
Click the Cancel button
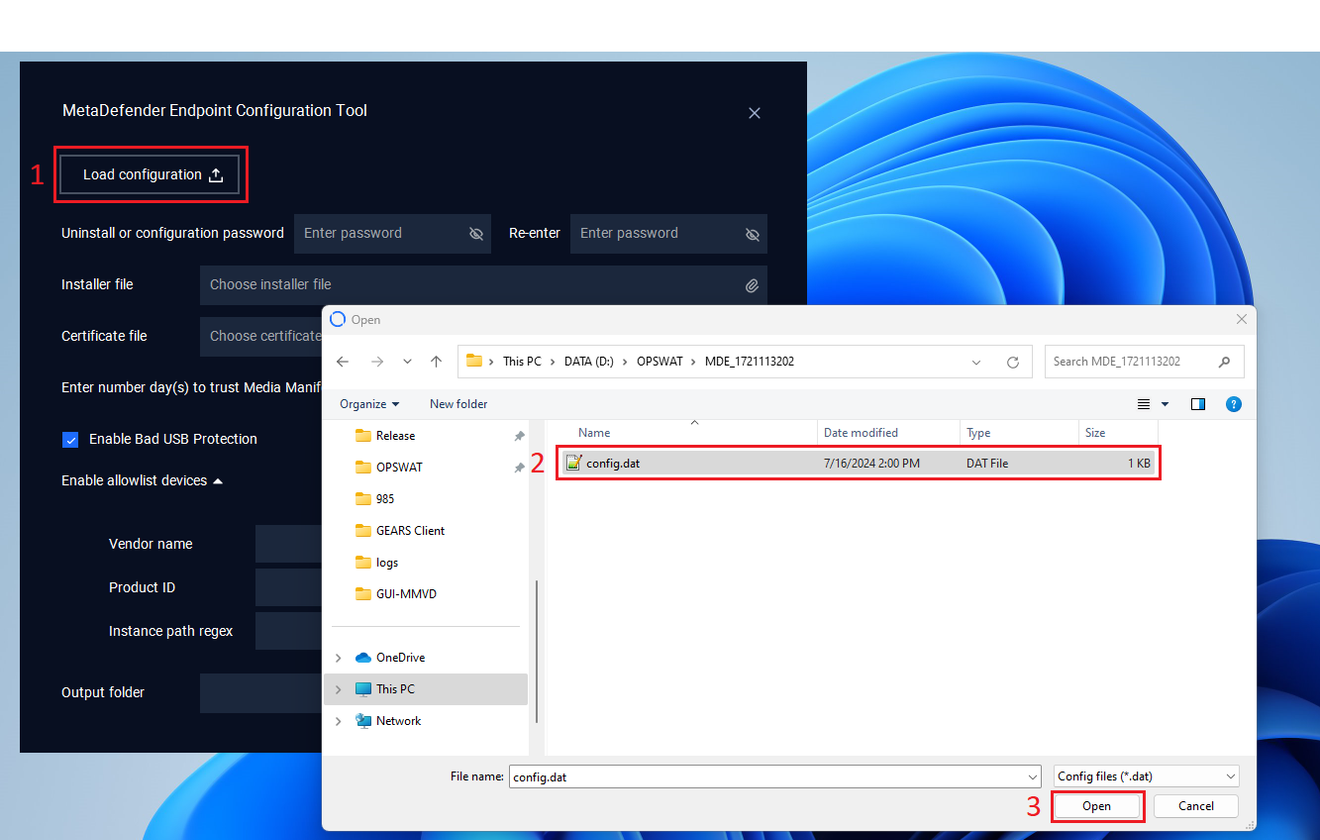pyautogui.click(x=1196, y=806)
